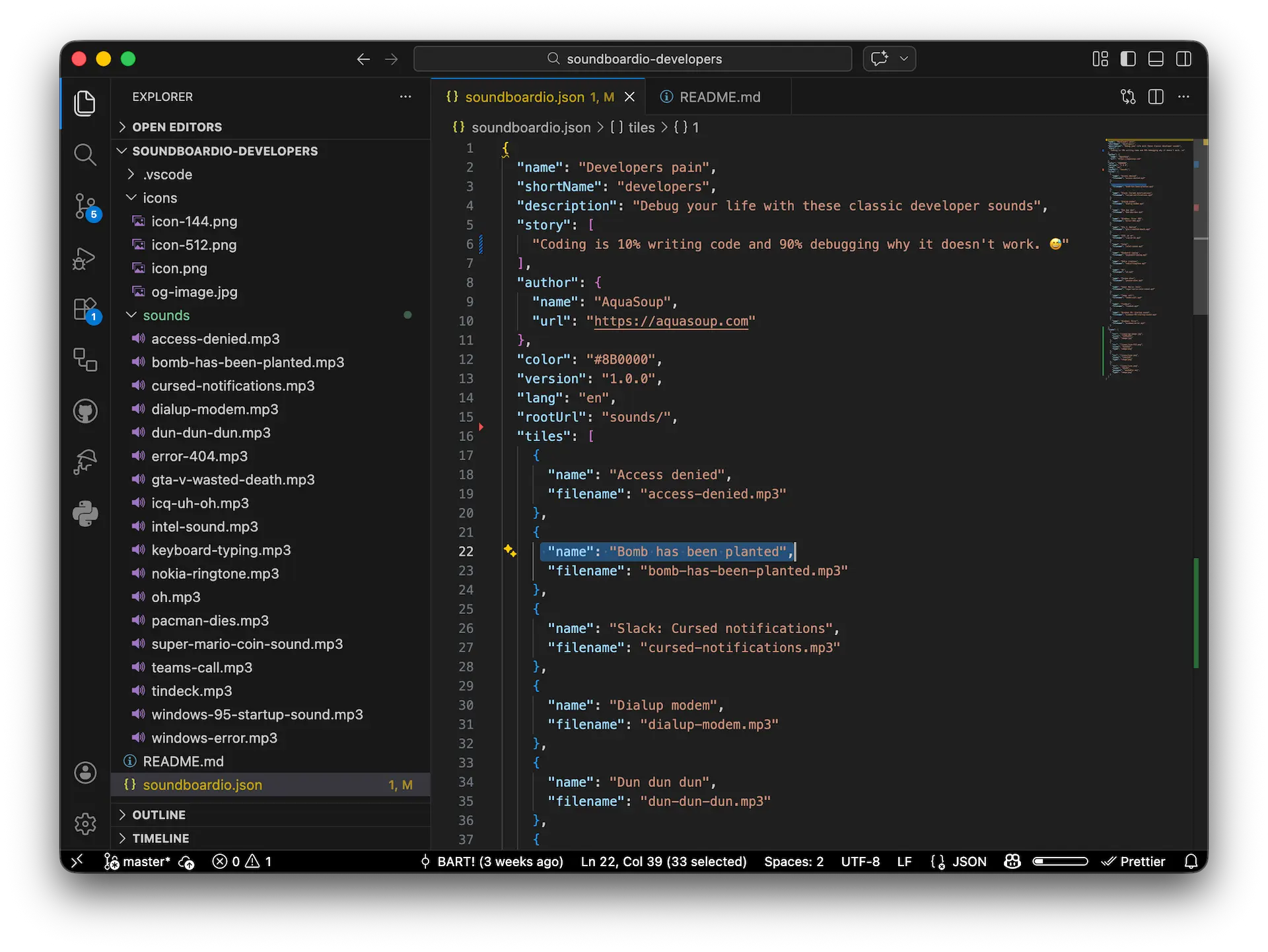Screen dimensions: 1268x952
Task: Switch to the README.md tab
Action: [x=719, y=97]
